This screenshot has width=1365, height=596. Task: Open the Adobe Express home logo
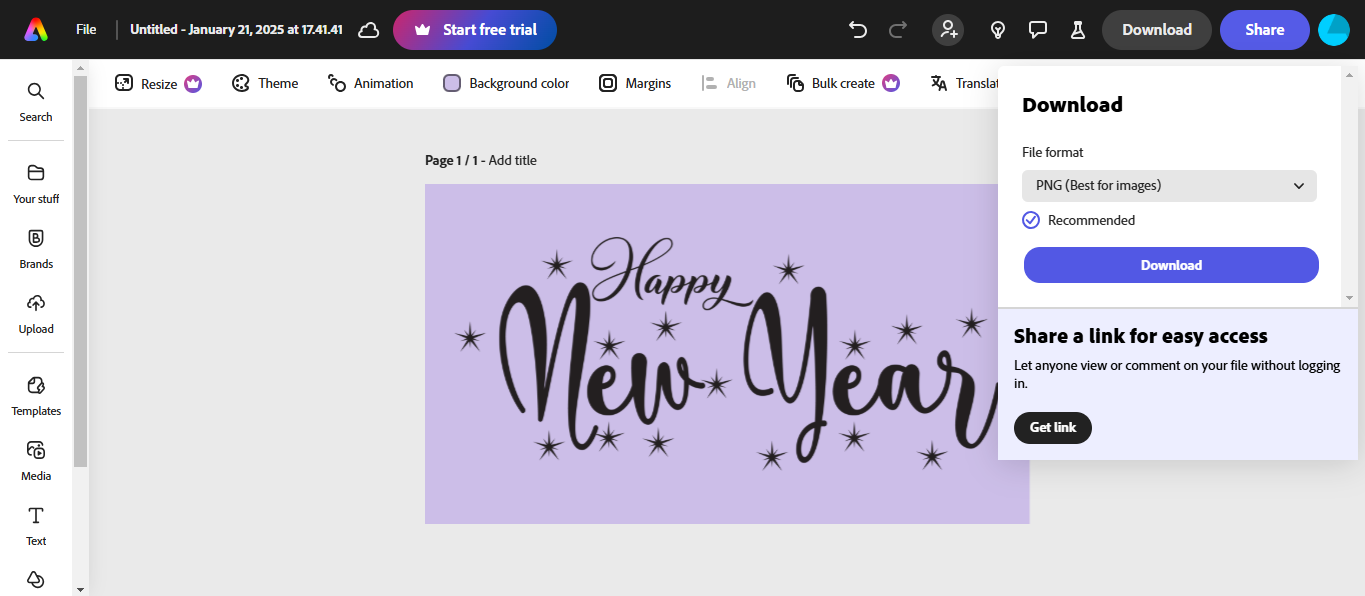[x=36, y=30]
